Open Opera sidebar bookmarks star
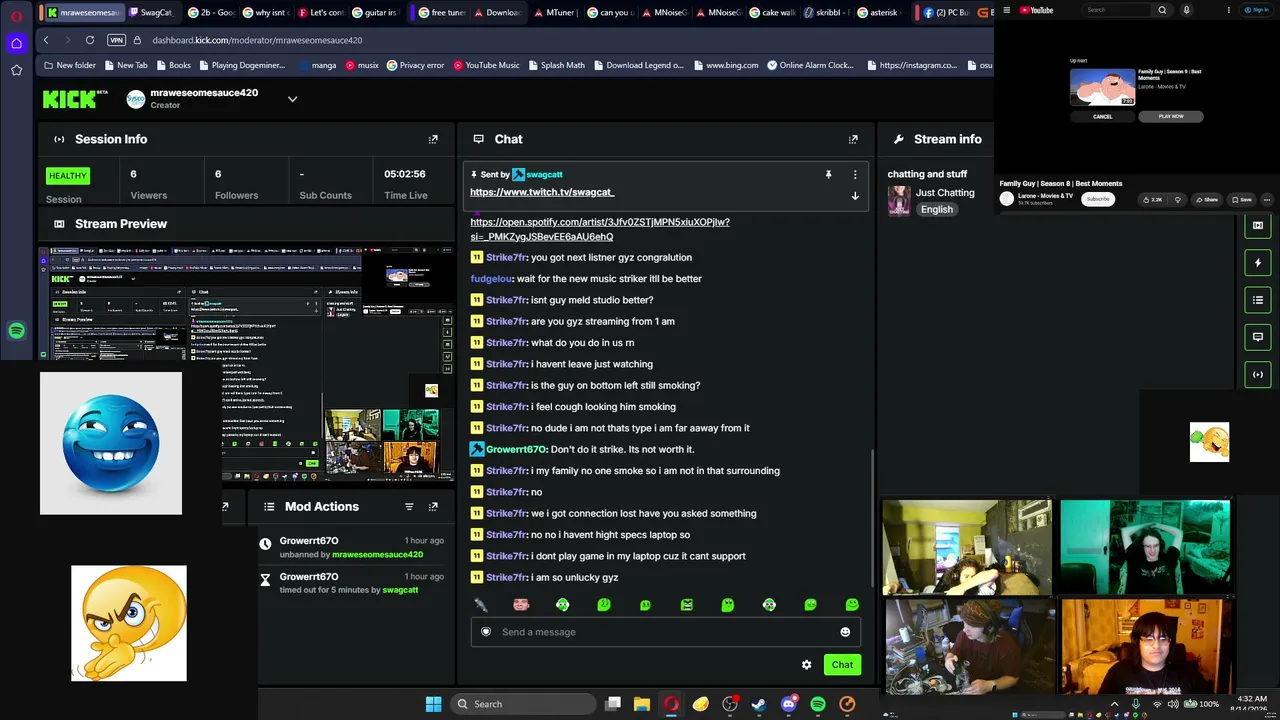 point(16,70)
